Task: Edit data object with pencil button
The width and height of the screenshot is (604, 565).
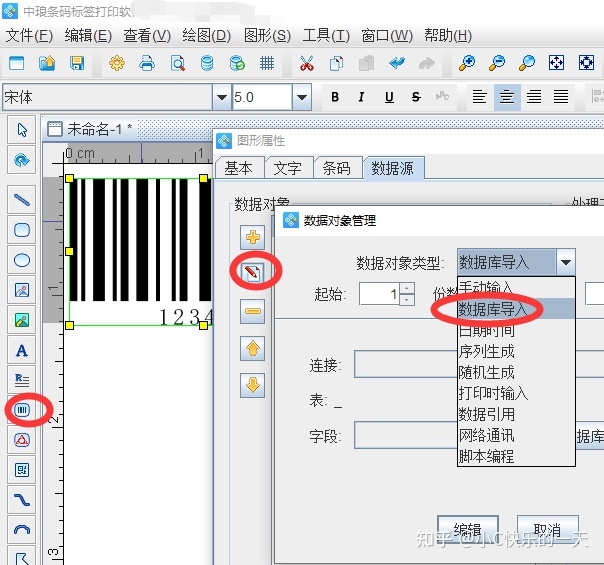Action: click(x=253, y=273)
